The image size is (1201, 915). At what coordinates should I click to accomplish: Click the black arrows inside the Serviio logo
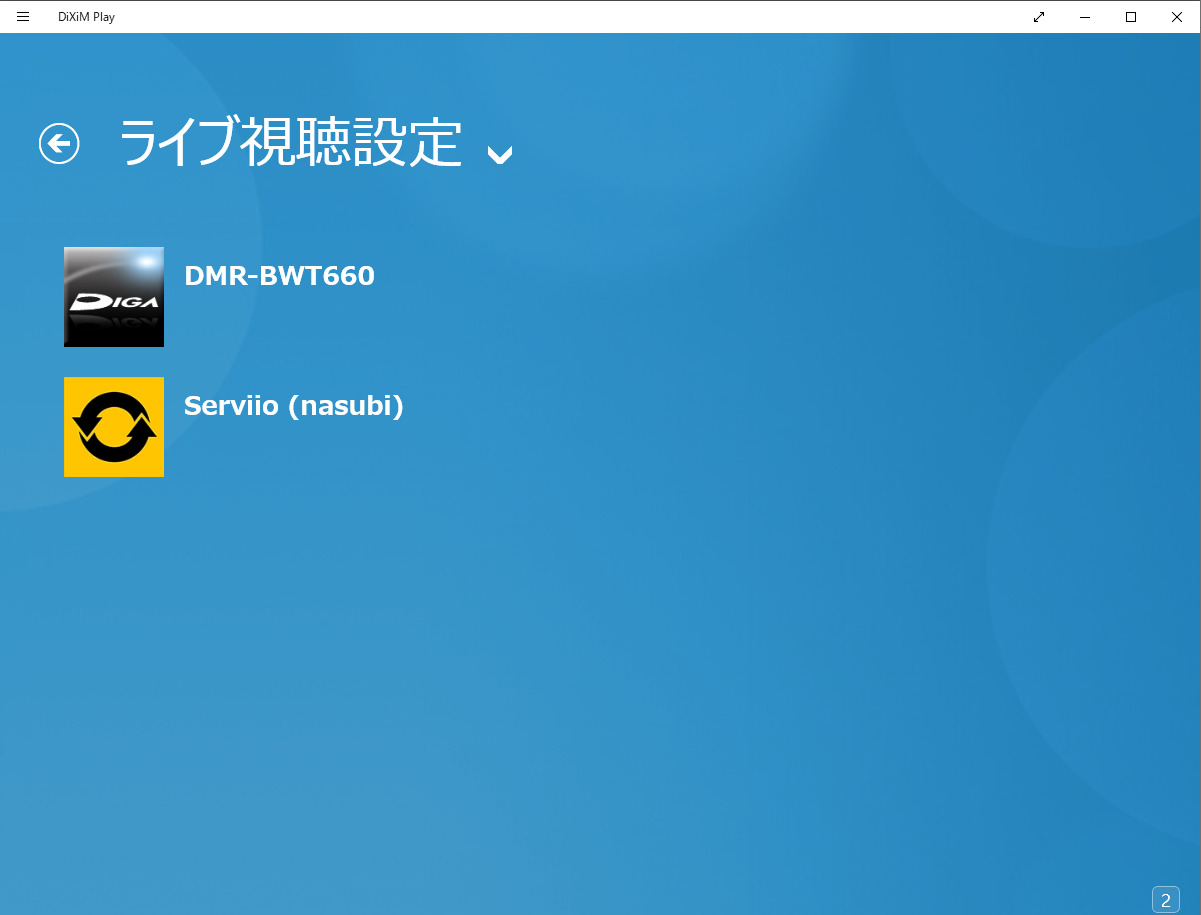(x=114, y=427)
